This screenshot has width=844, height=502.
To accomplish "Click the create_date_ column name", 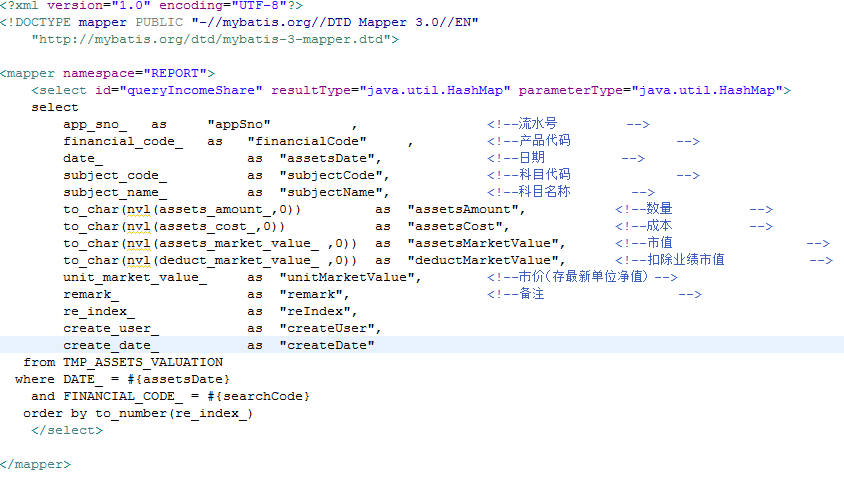I will point(111,345).
